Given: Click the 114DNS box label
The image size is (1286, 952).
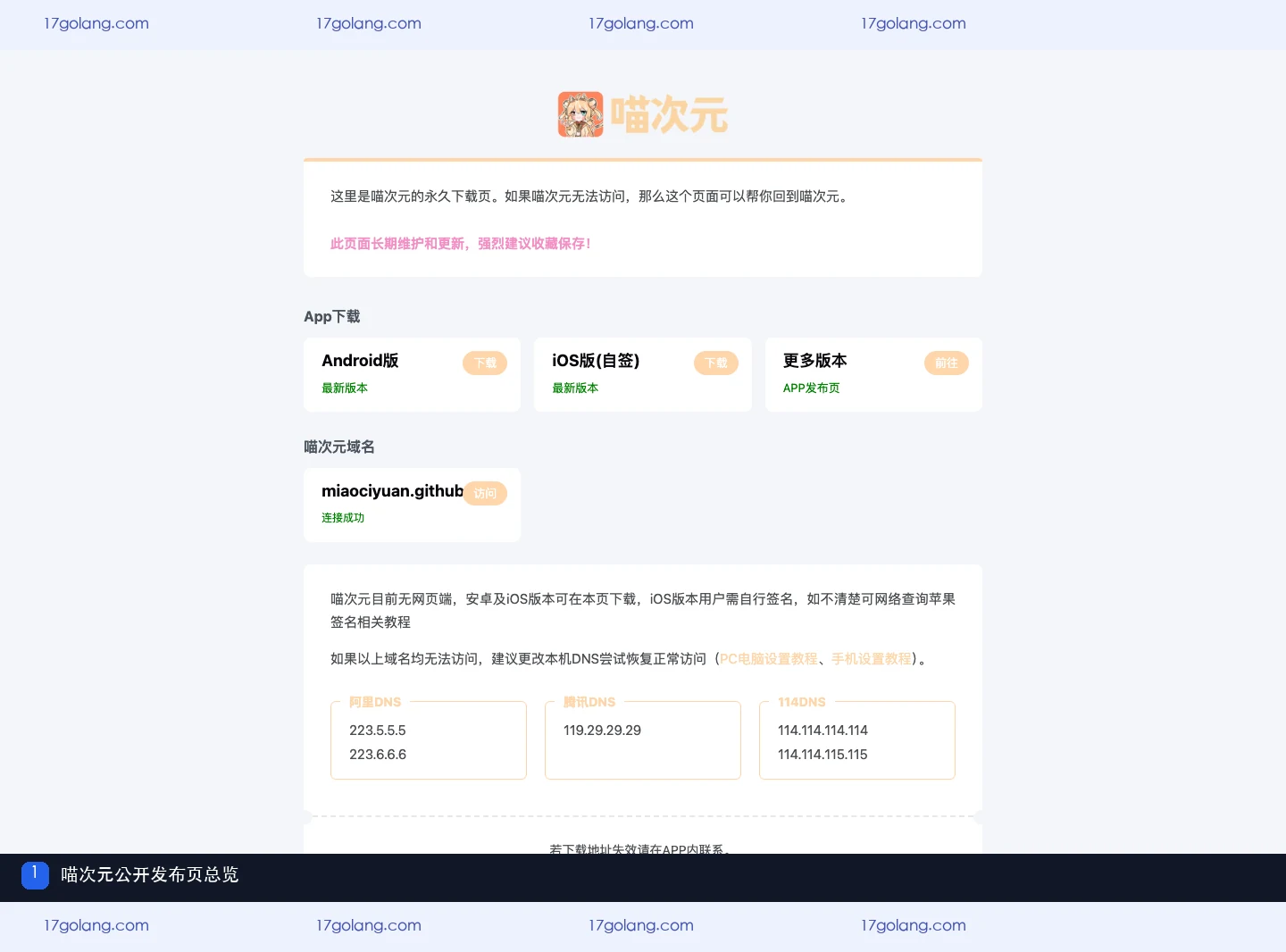Looking at the screenshot, I should tap(802, 702).
